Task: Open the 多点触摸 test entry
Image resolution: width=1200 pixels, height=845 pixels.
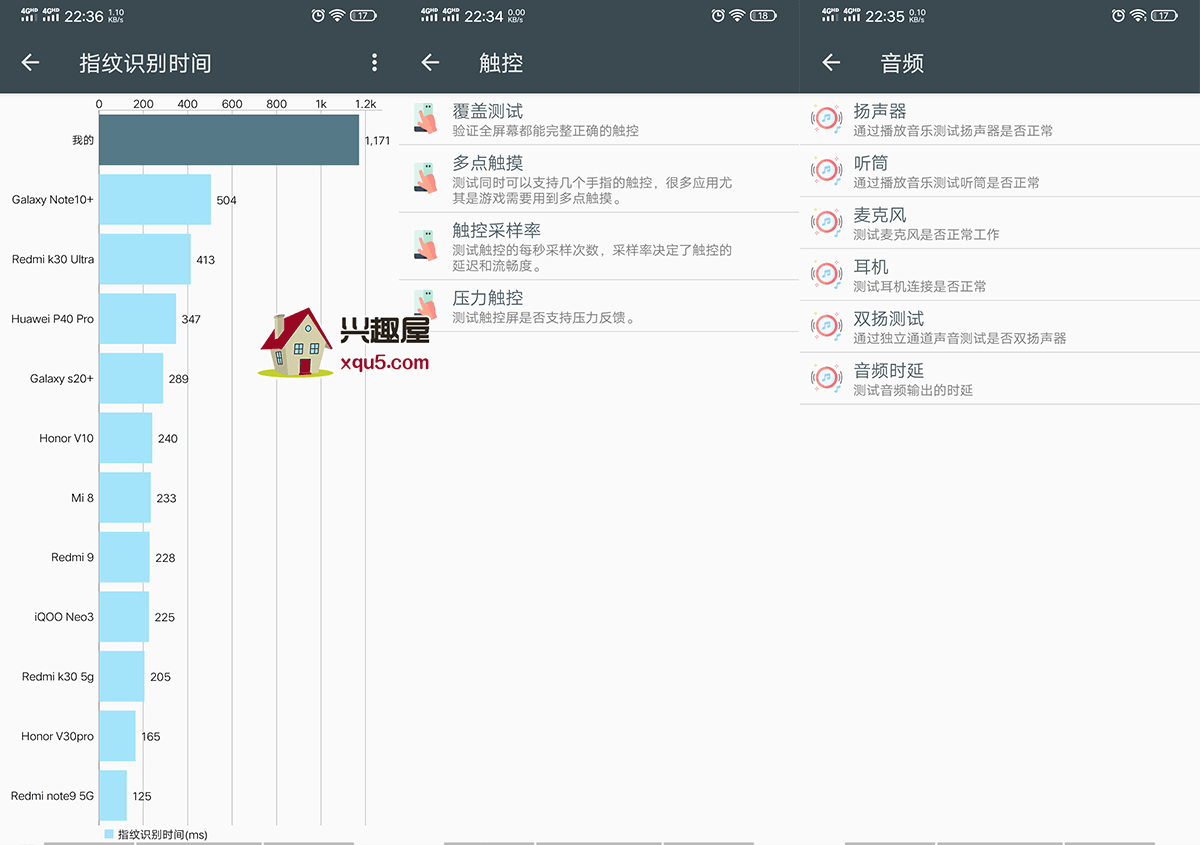Action: click(599, 179)
